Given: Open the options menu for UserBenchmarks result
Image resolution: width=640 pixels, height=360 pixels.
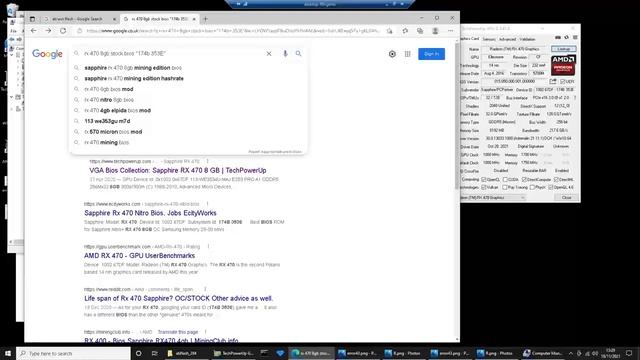Looking at the screenshot, I should coord(208,247).
